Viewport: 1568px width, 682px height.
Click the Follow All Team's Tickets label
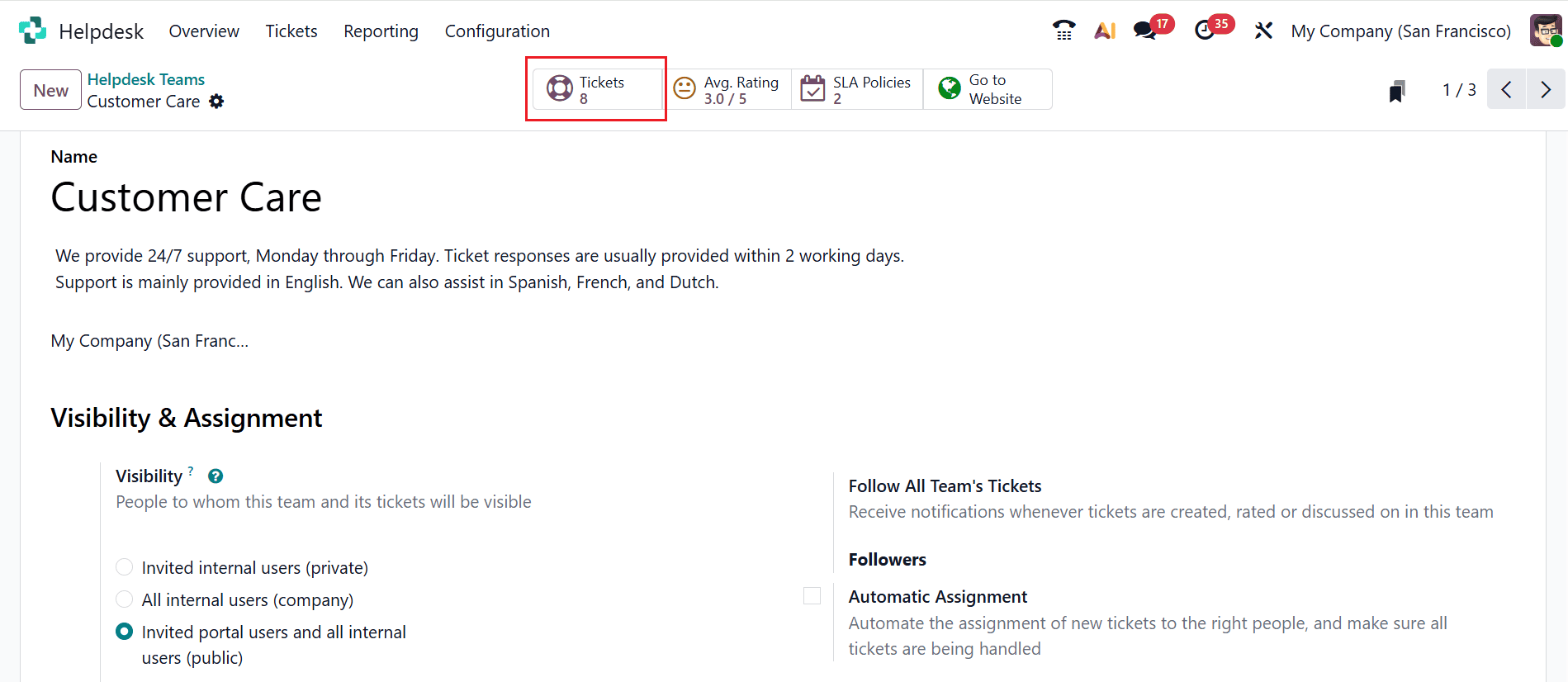click(945, 486)
